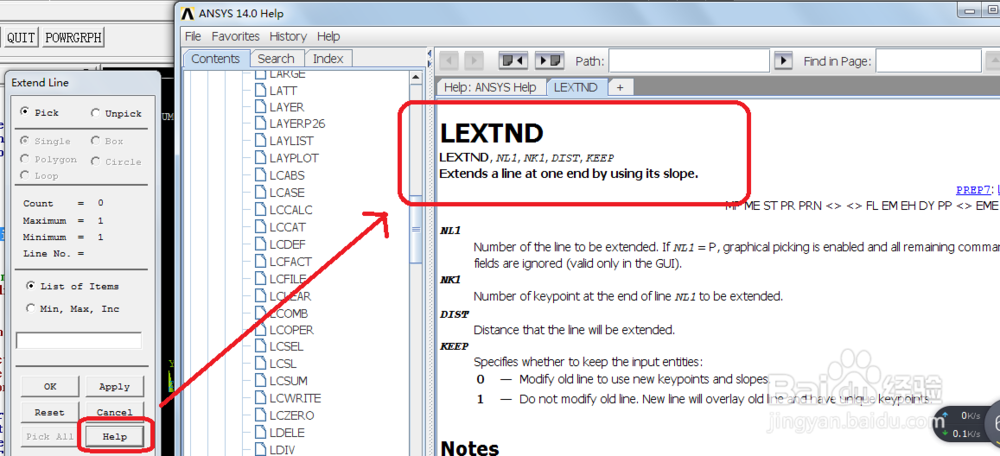The image size is (1000, 456).
Task: Open the LARGE command topic
Action: [287, 74]
